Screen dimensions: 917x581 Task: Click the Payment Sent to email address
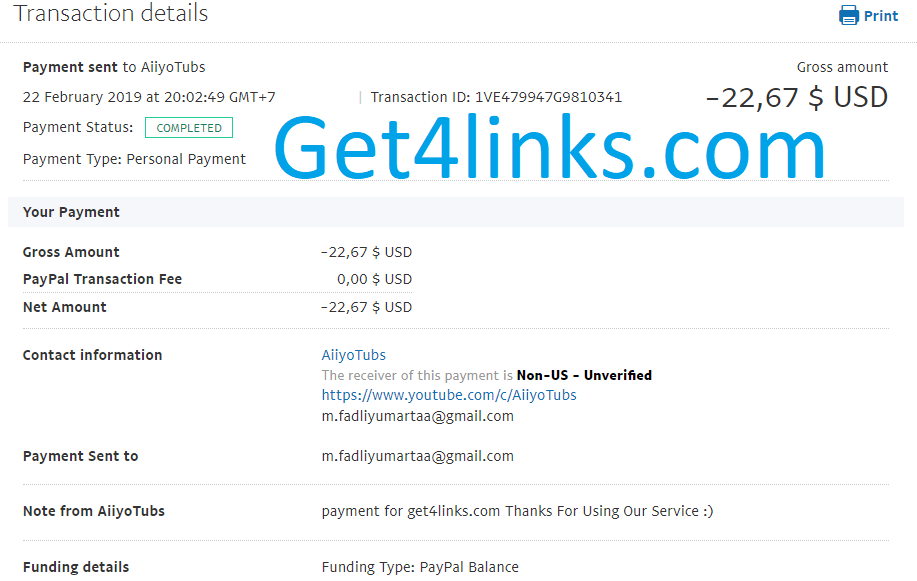click(418, 456)
